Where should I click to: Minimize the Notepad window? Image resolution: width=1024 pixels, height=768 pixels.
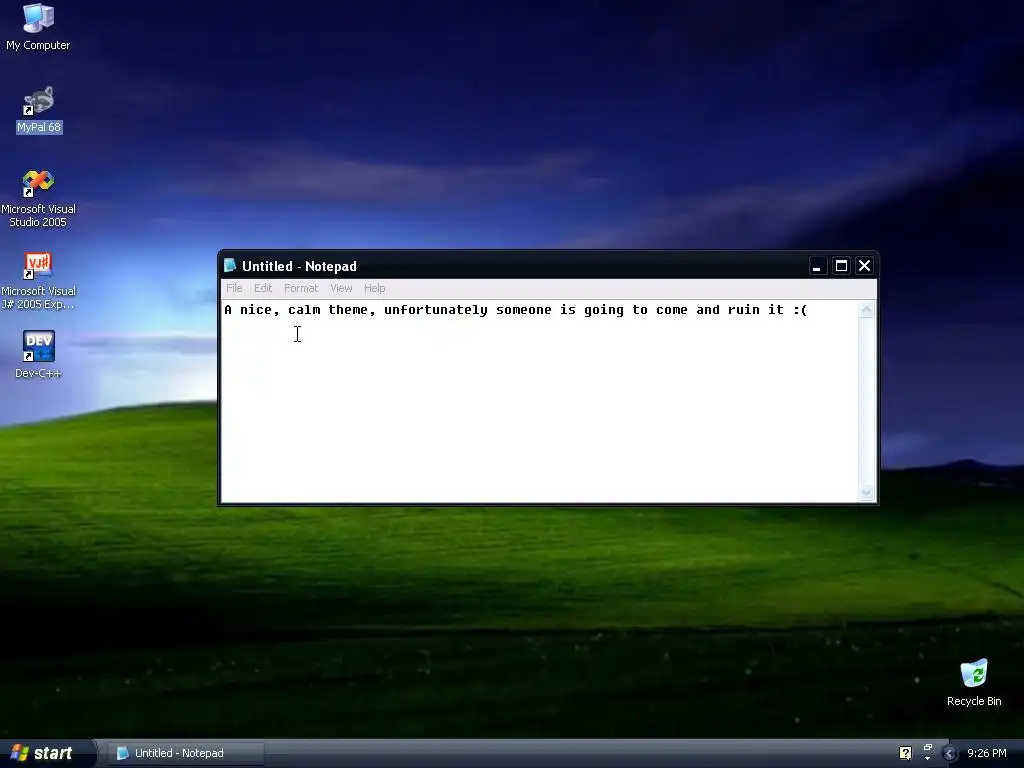pos(817,266)
